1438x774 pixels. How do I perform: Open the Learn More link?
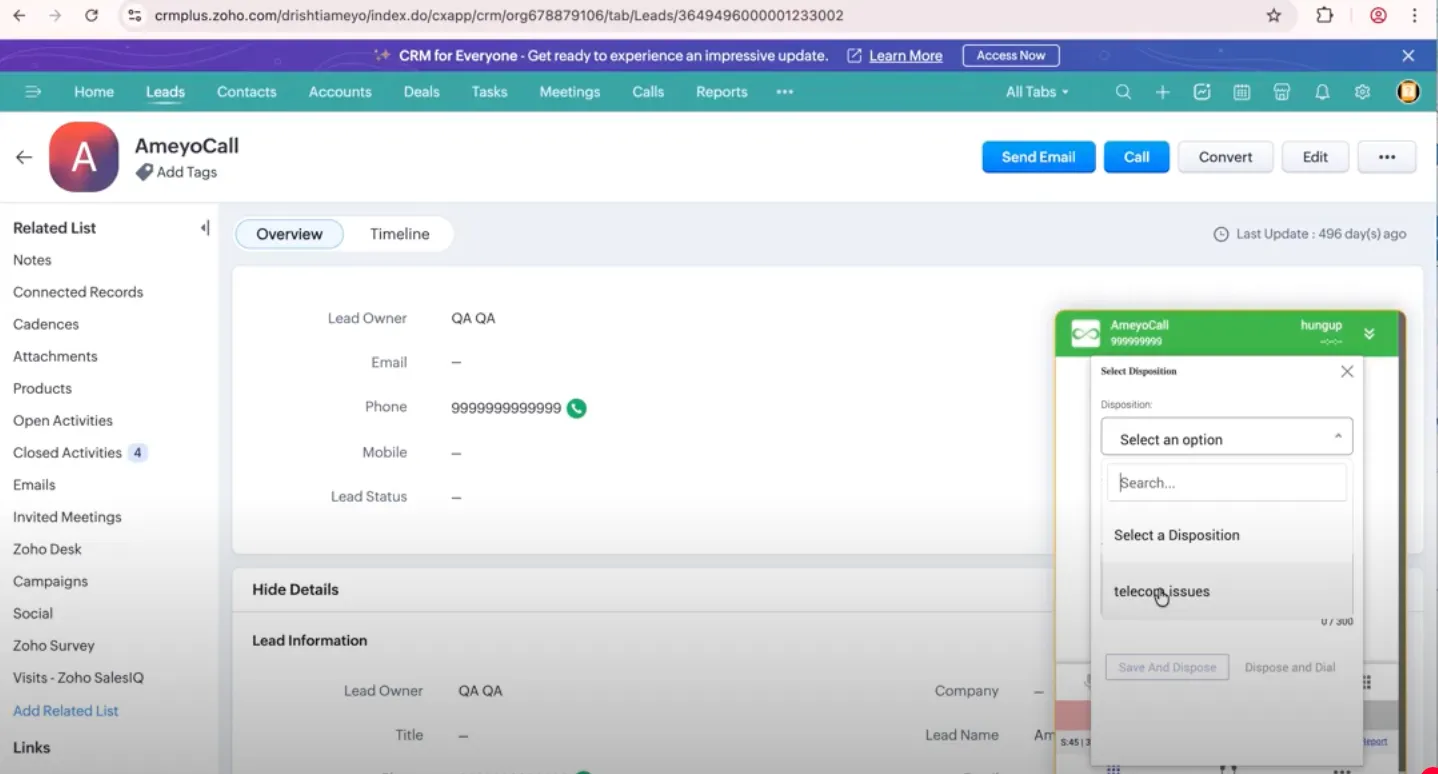pyautogui.click(x=905, y=56)
